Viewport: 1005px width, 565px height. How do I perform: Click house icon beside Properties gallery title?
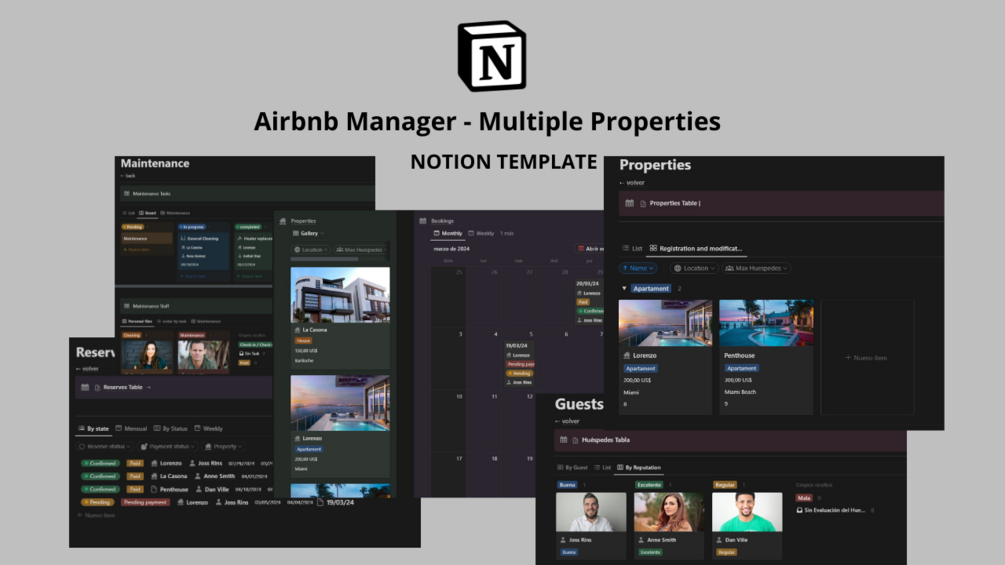283,221
